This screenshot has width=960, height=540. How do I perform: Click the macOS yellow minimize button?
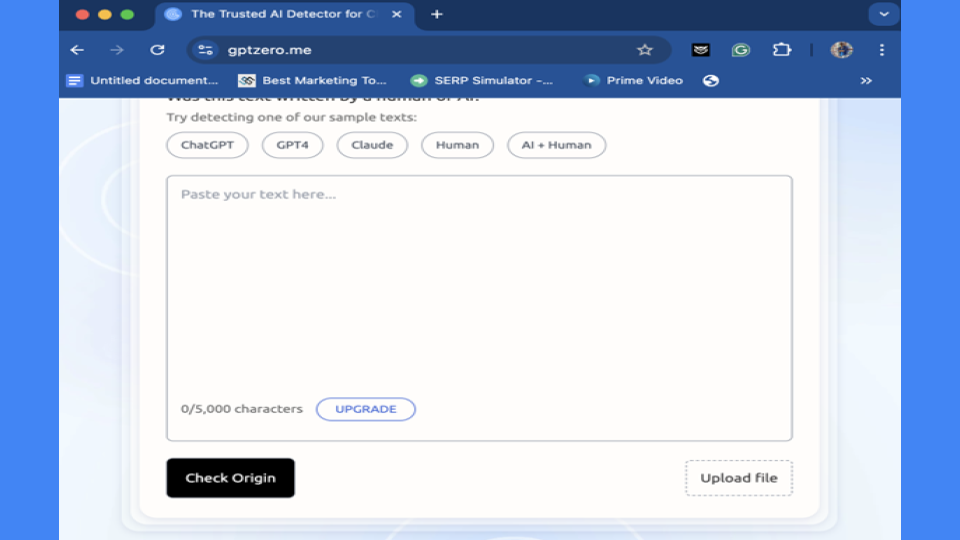tap(105, 14)
